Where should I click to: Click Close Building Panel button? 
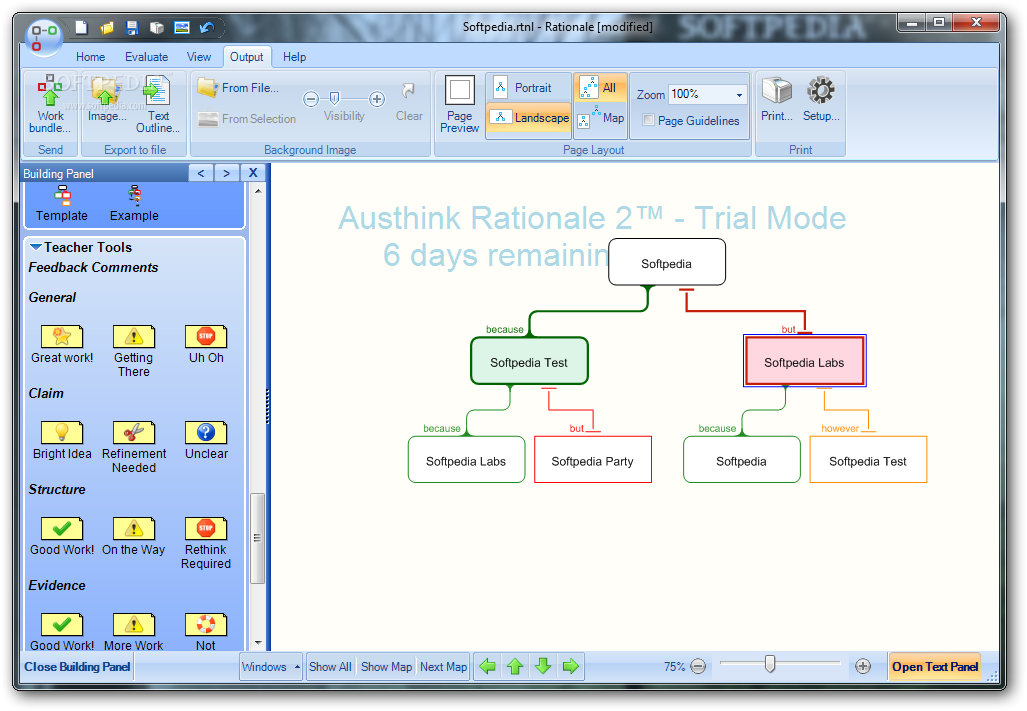point(77,666)
